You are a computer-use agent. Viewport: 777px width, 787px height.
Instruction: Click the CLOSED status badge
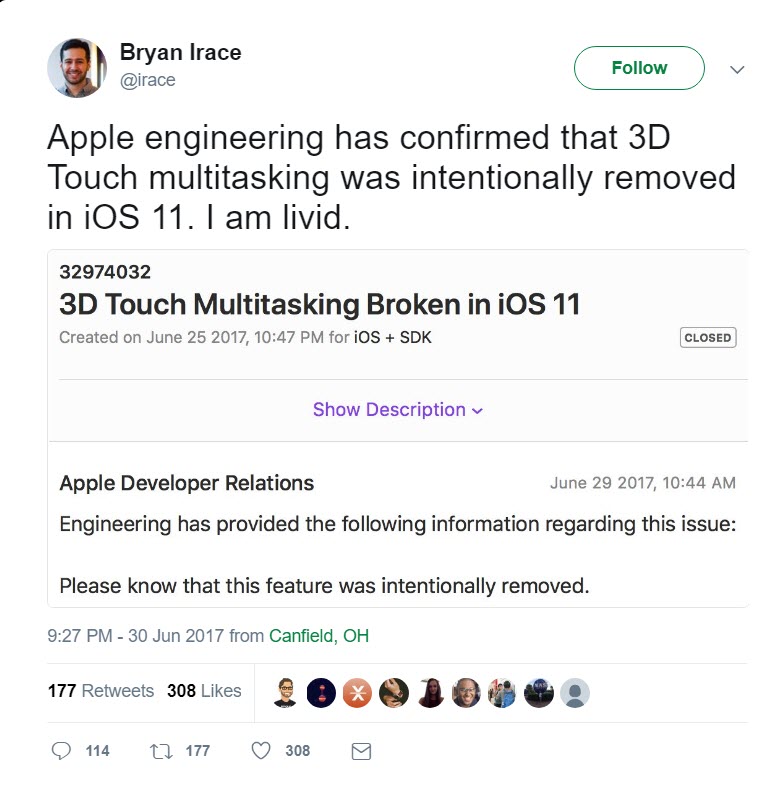[707, 337]
